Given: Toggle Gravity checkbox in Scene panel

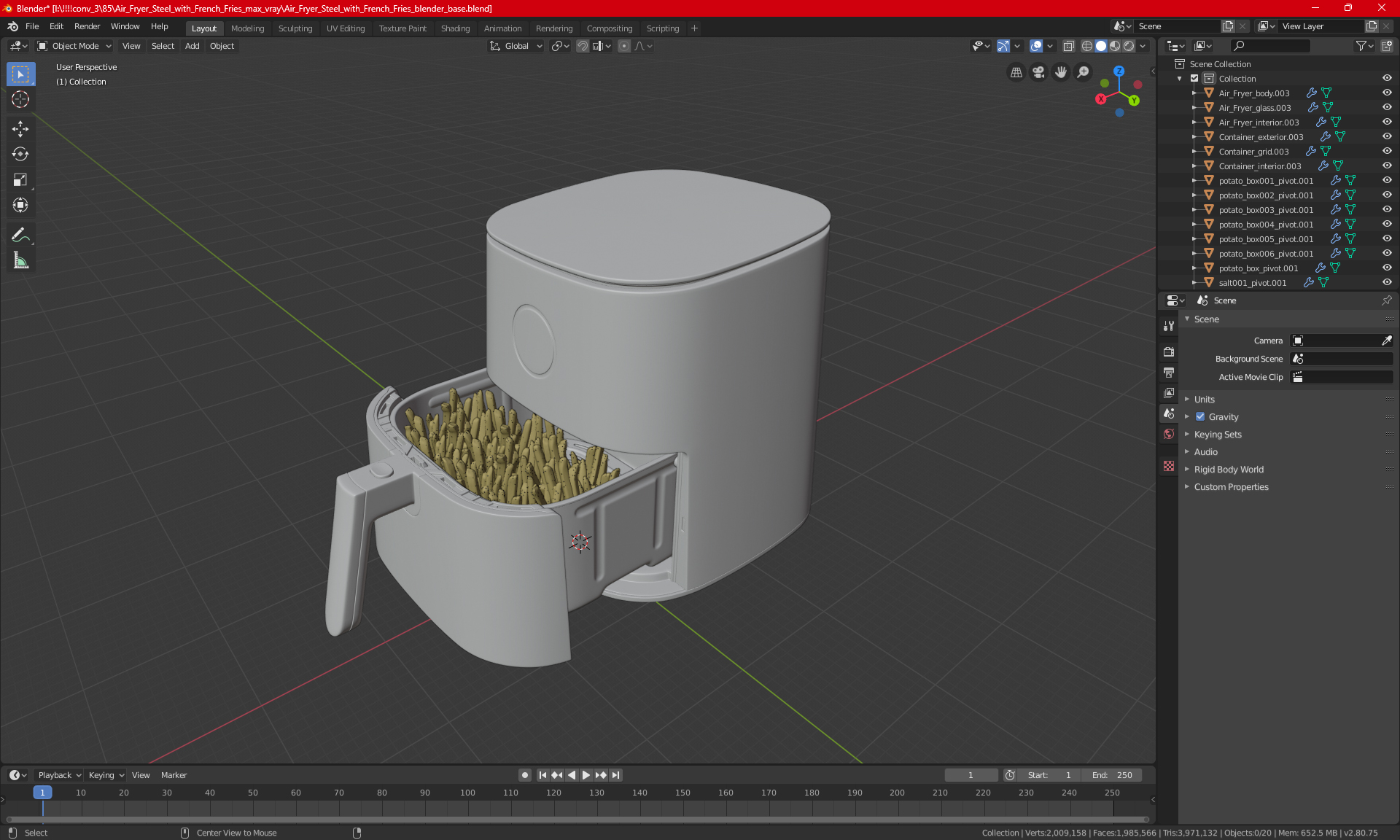Looking at the screenshot, I should point(1199,416).
